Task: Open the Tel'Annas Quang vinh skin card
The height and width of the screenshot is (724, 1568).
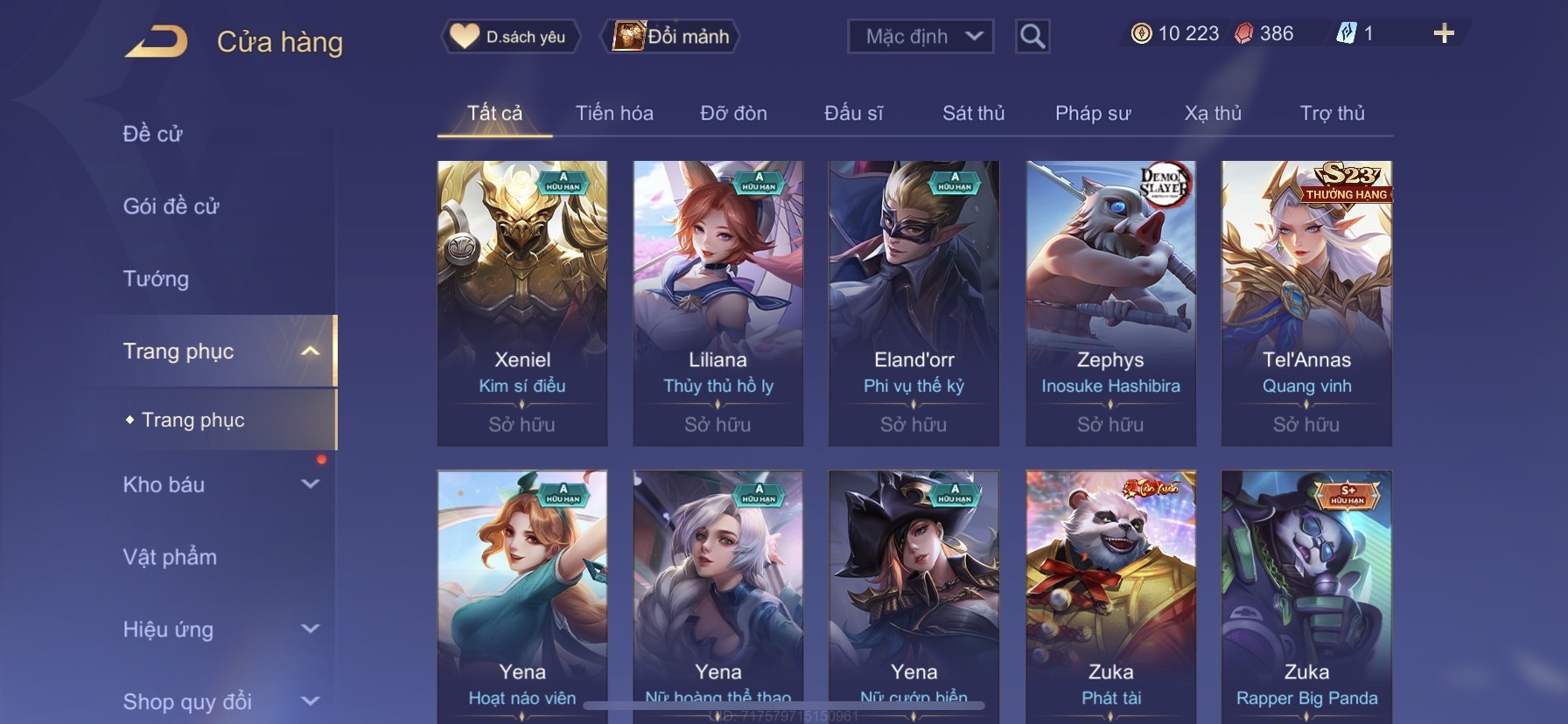Action: tap(1306, 303)
